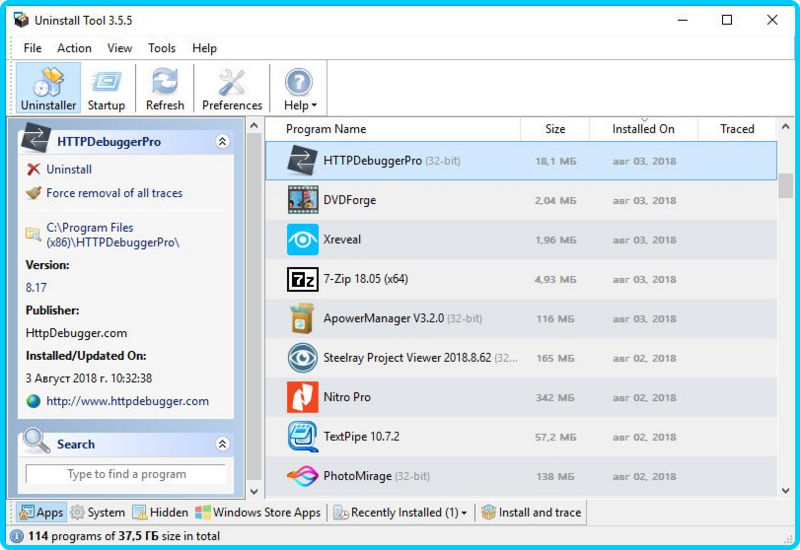800x550 pixels.
Task: Click the HTTPDebuggerPro icon in details header
Action: [x=36, y=138]
